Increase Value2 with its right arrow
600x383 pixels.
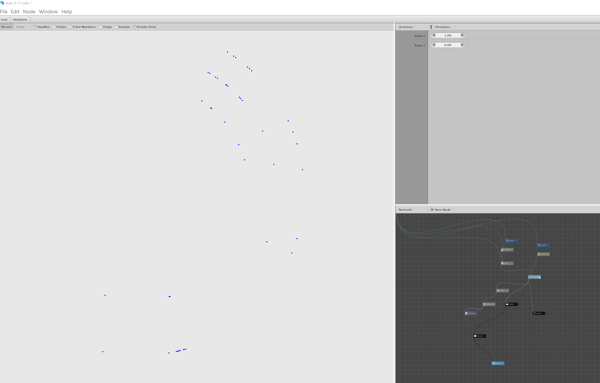[x=462, y=45]
